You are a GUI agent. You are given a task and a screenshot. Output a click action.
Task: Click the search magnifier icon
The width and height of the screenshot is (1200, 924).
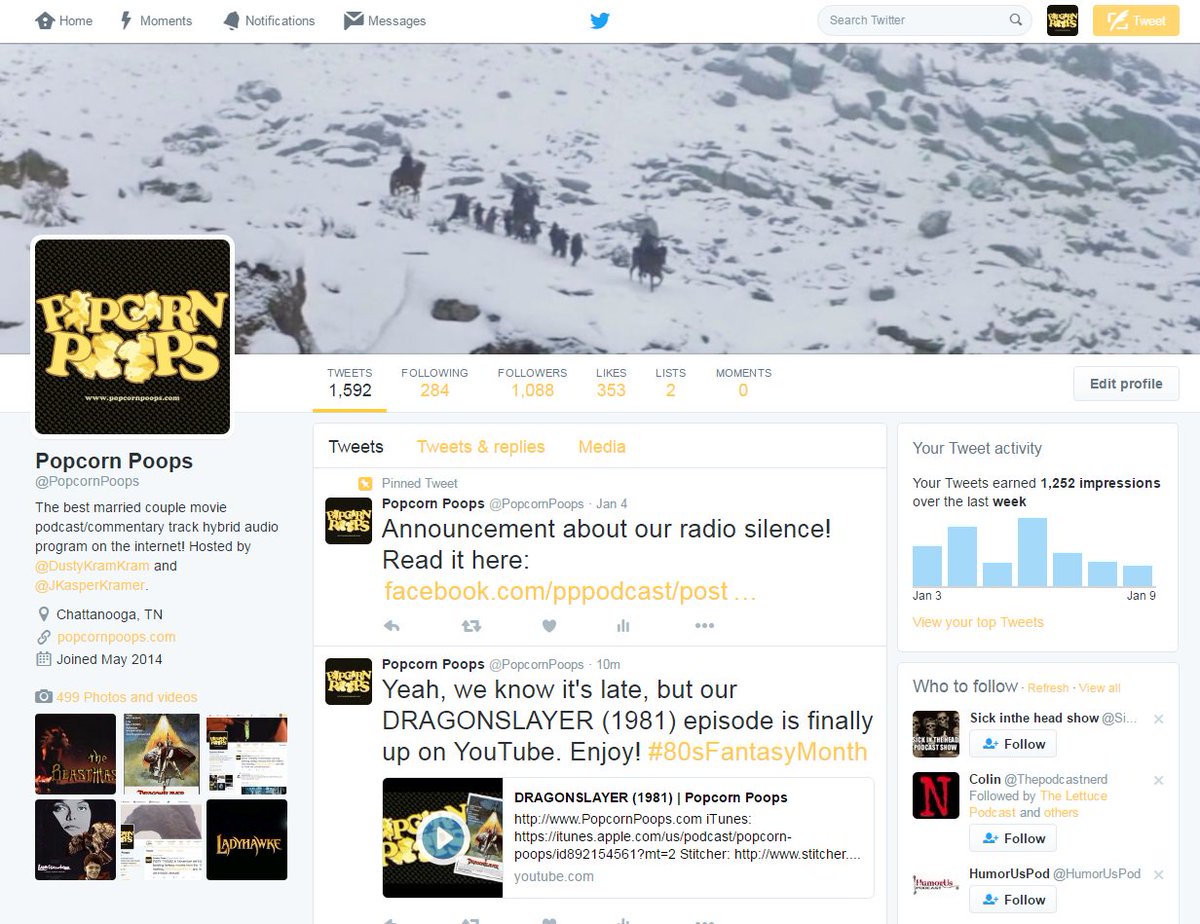pos(1016,20)
